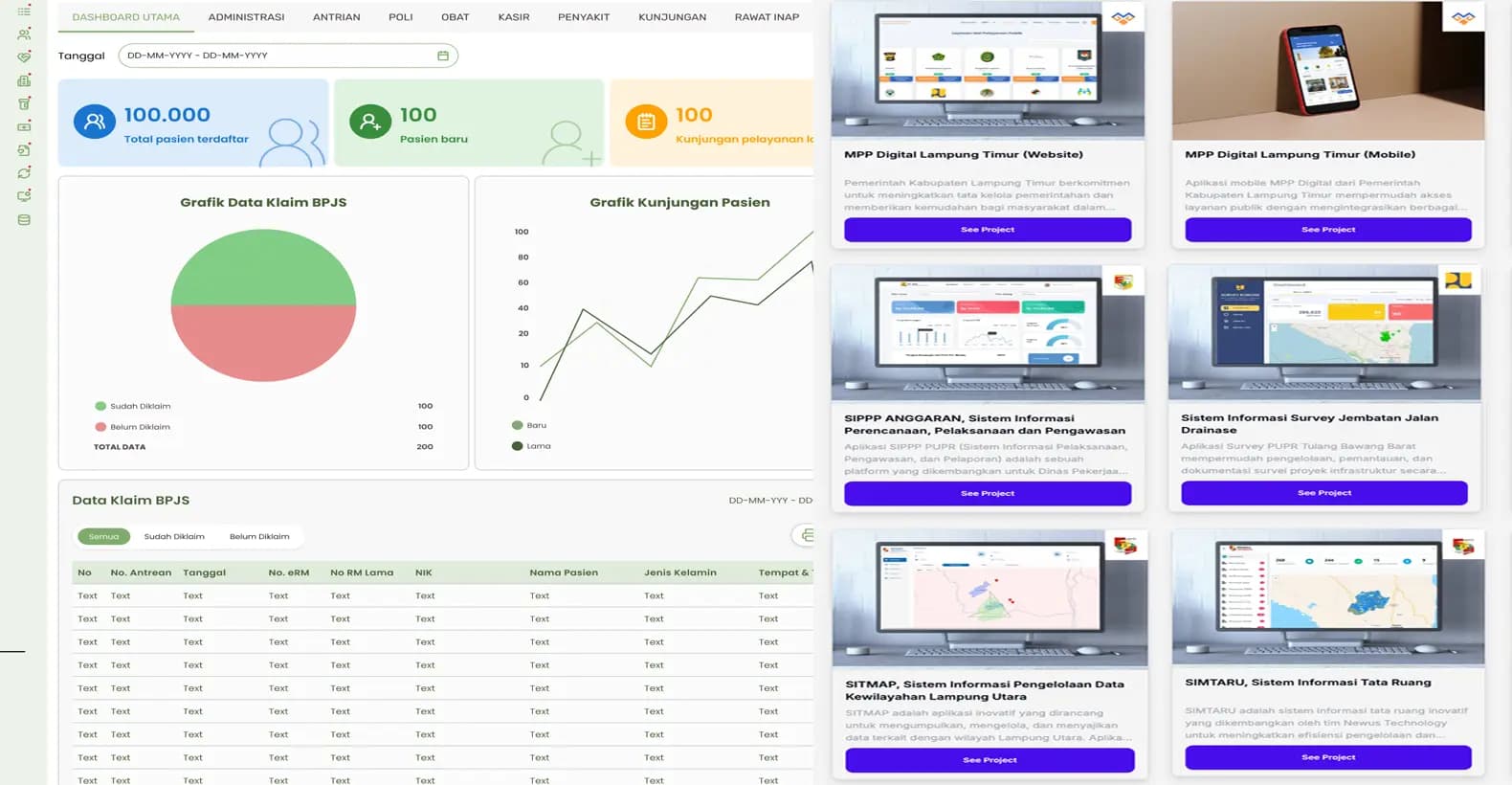Open the users icon in the sidebar
This screenshot has height=785, width=1512.
pyautogui.click(x=24, y=34)
